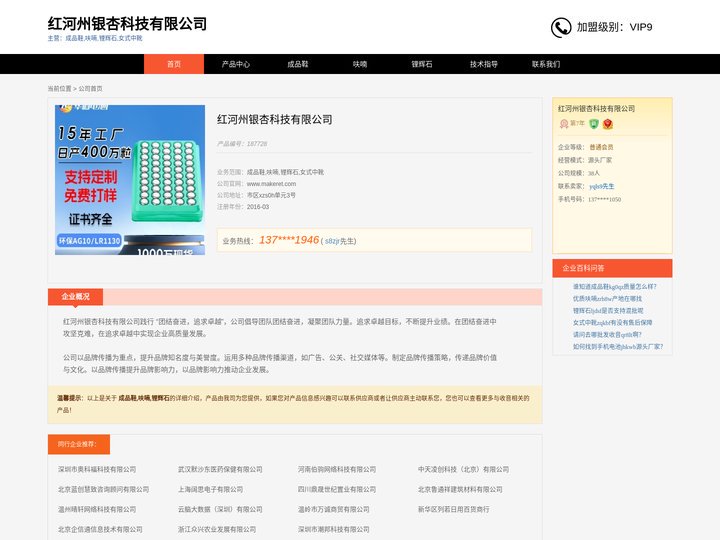This screenshot has width=720, height=540.
Task: Click the 源头厂家 business mode value
Action: coord(600,160)
